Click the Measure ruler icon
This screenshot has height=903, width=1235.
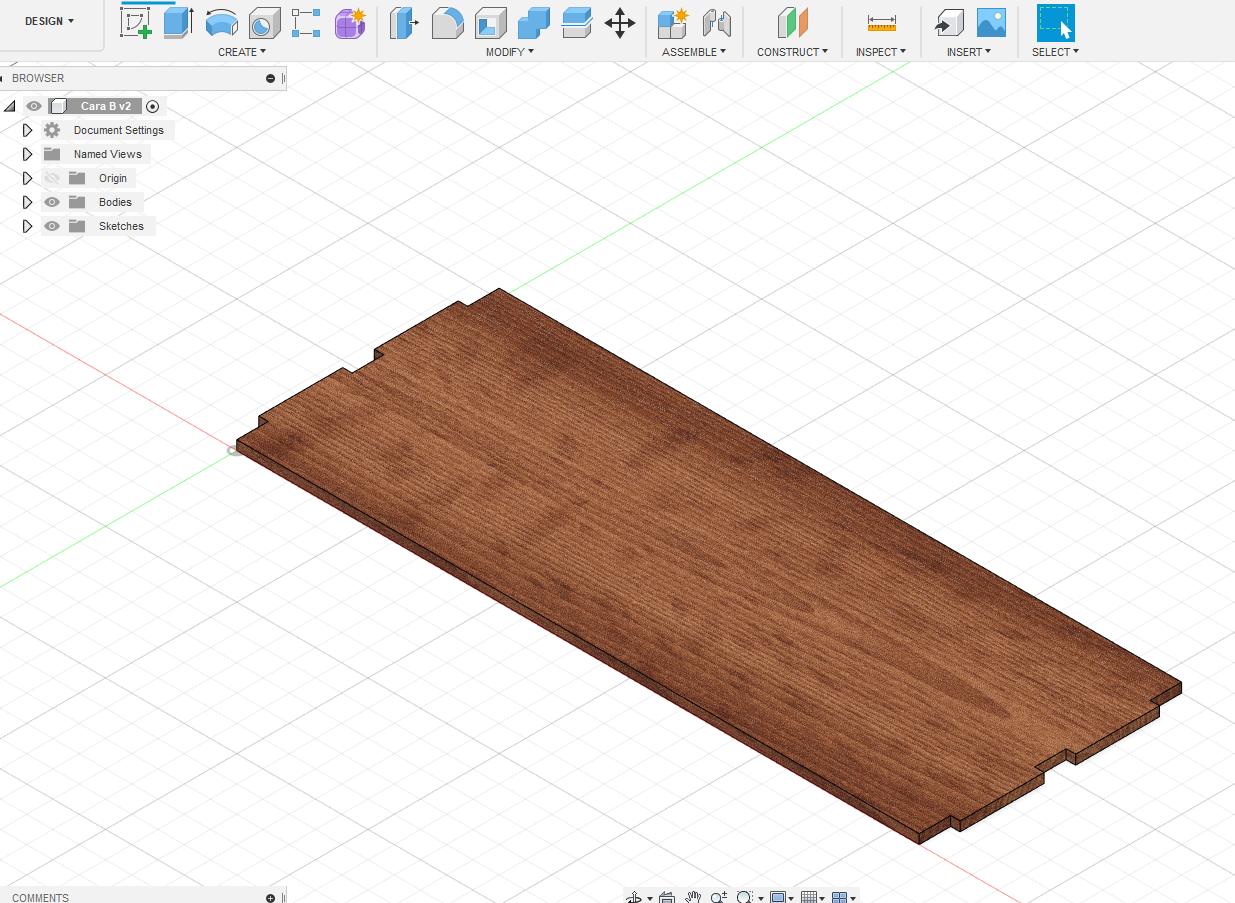[x=881, y=22]
